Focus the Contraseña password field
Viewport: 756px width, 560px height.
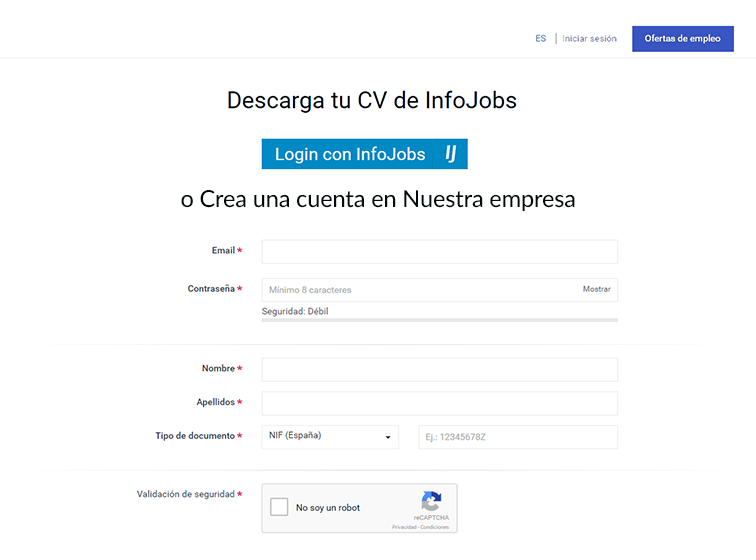point(440,290)
